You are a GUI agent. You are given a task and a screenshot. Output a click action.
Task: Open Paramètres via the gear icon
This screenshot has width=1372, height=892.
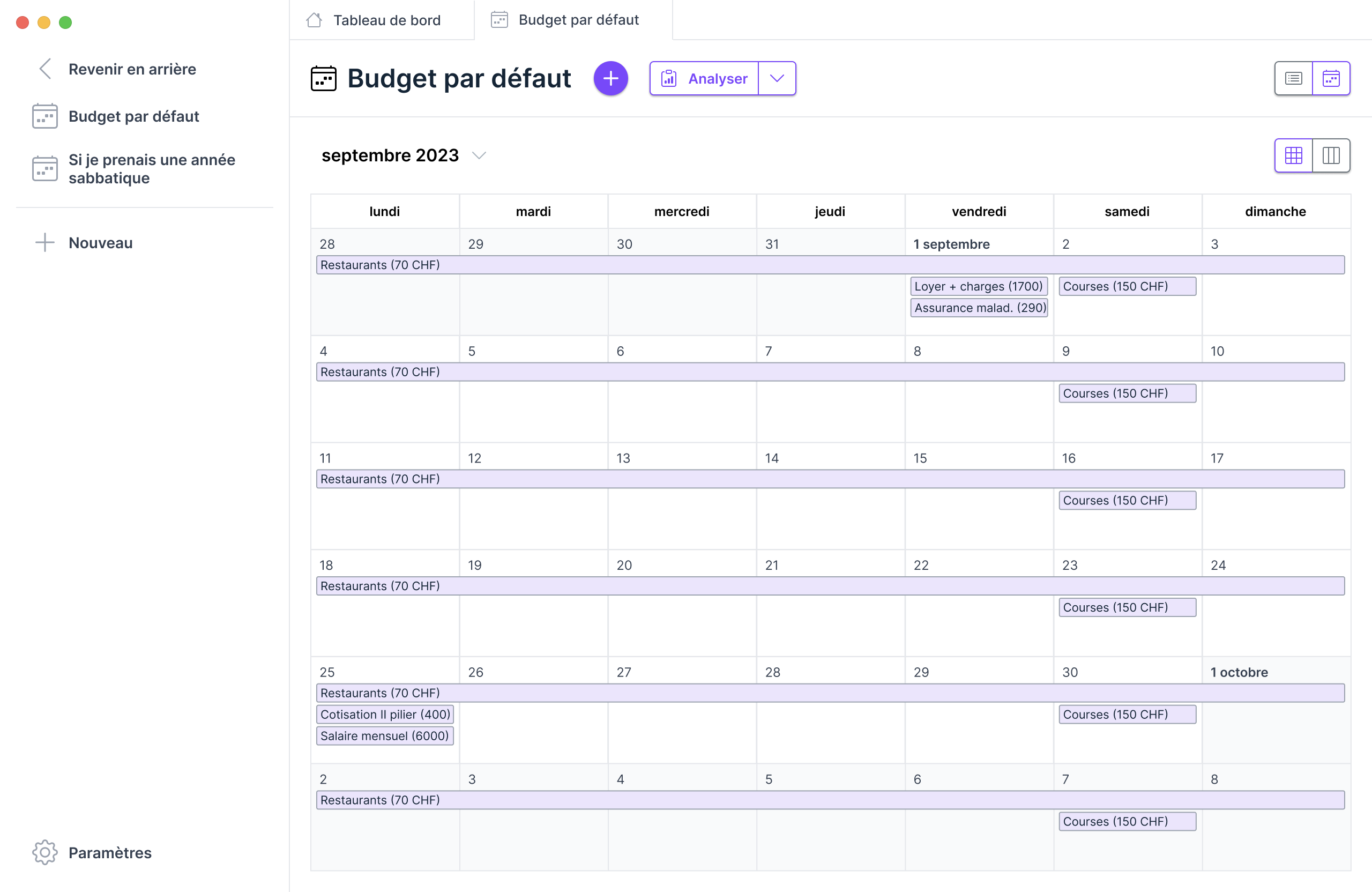pos(45,853)
